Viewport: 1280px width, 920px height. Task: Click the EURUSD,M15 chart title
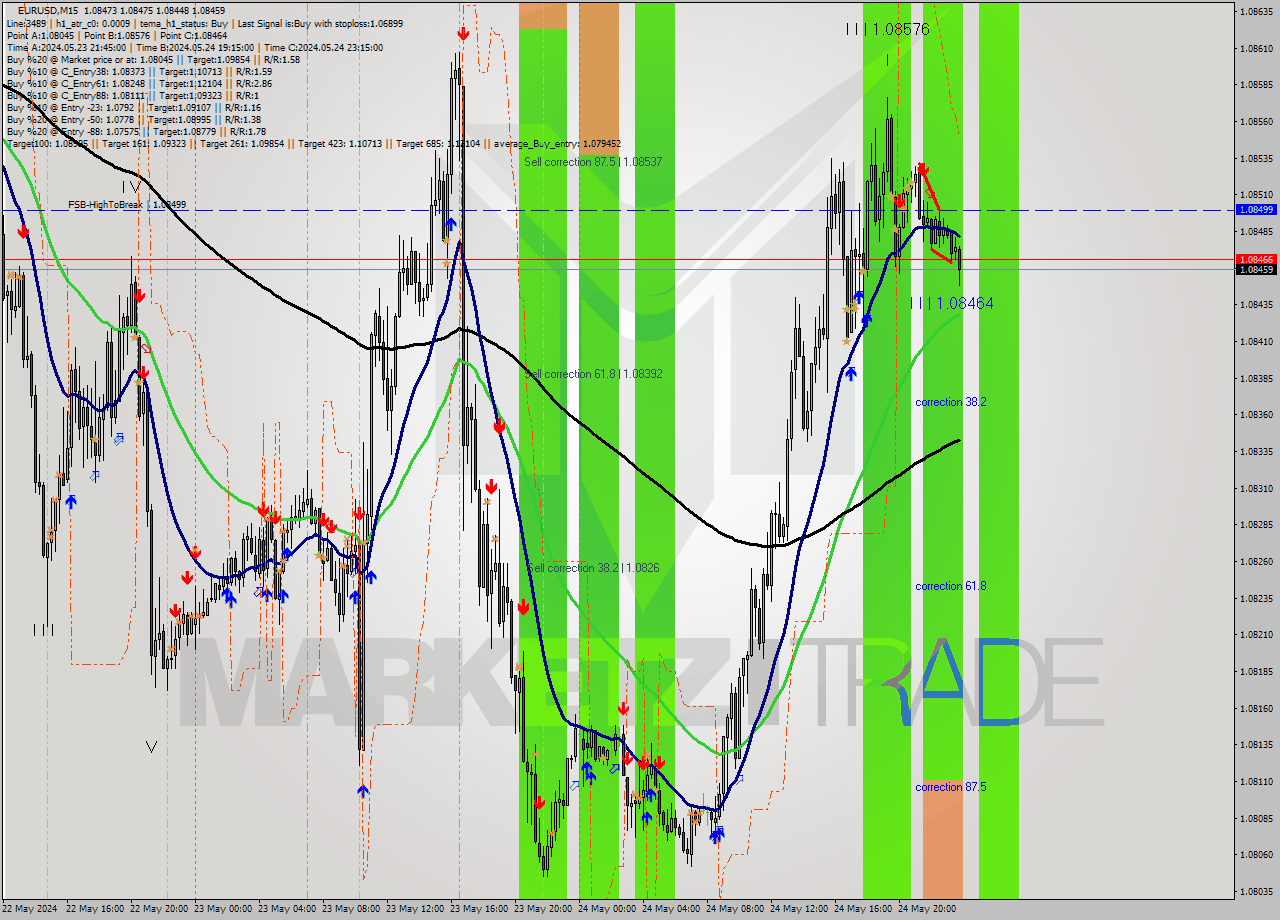click(x=49, y=10)
